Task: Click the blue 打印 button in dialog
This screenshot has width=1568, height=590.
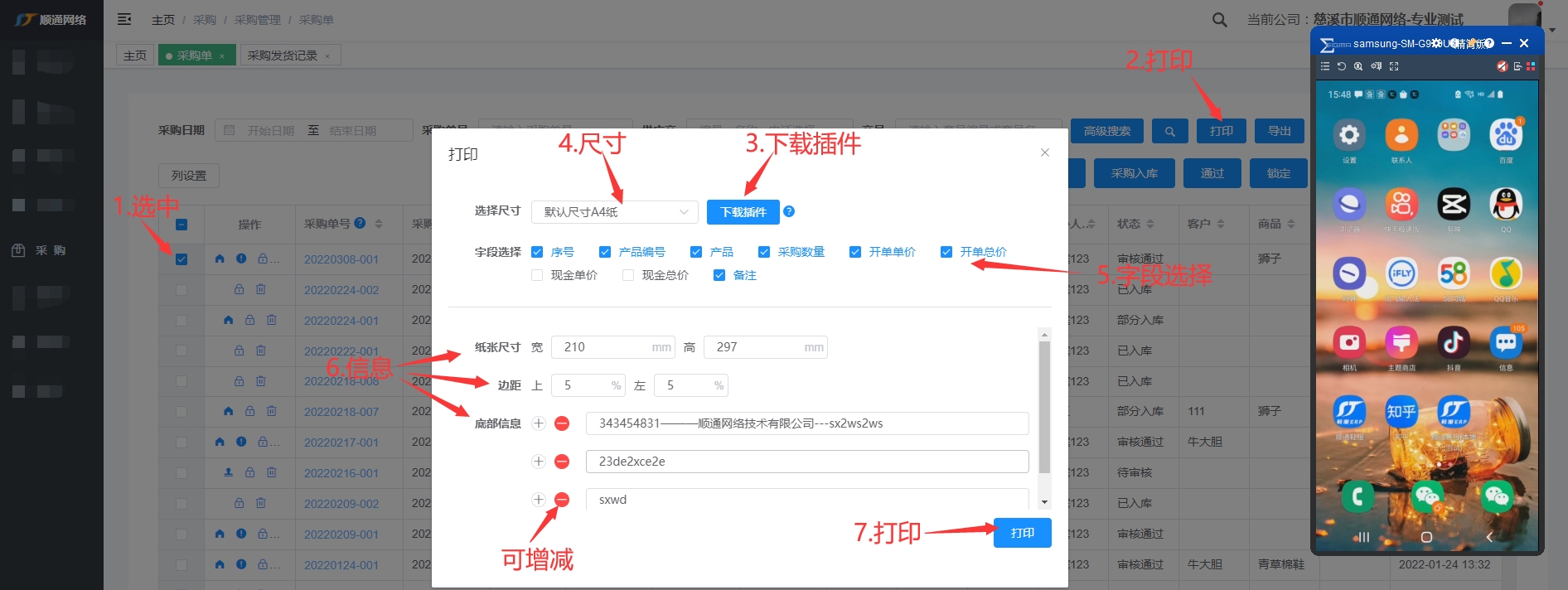Action: pos(1022,533)
